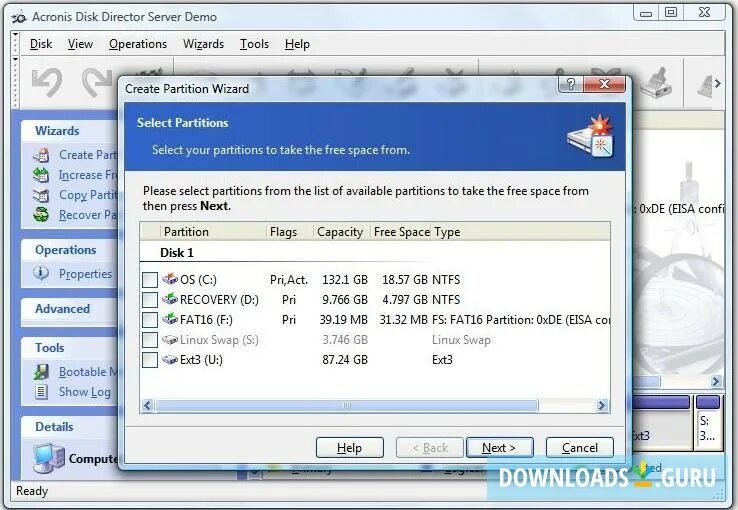
Task: Click the Recover Partitions link
Action: tap(88, 215)
